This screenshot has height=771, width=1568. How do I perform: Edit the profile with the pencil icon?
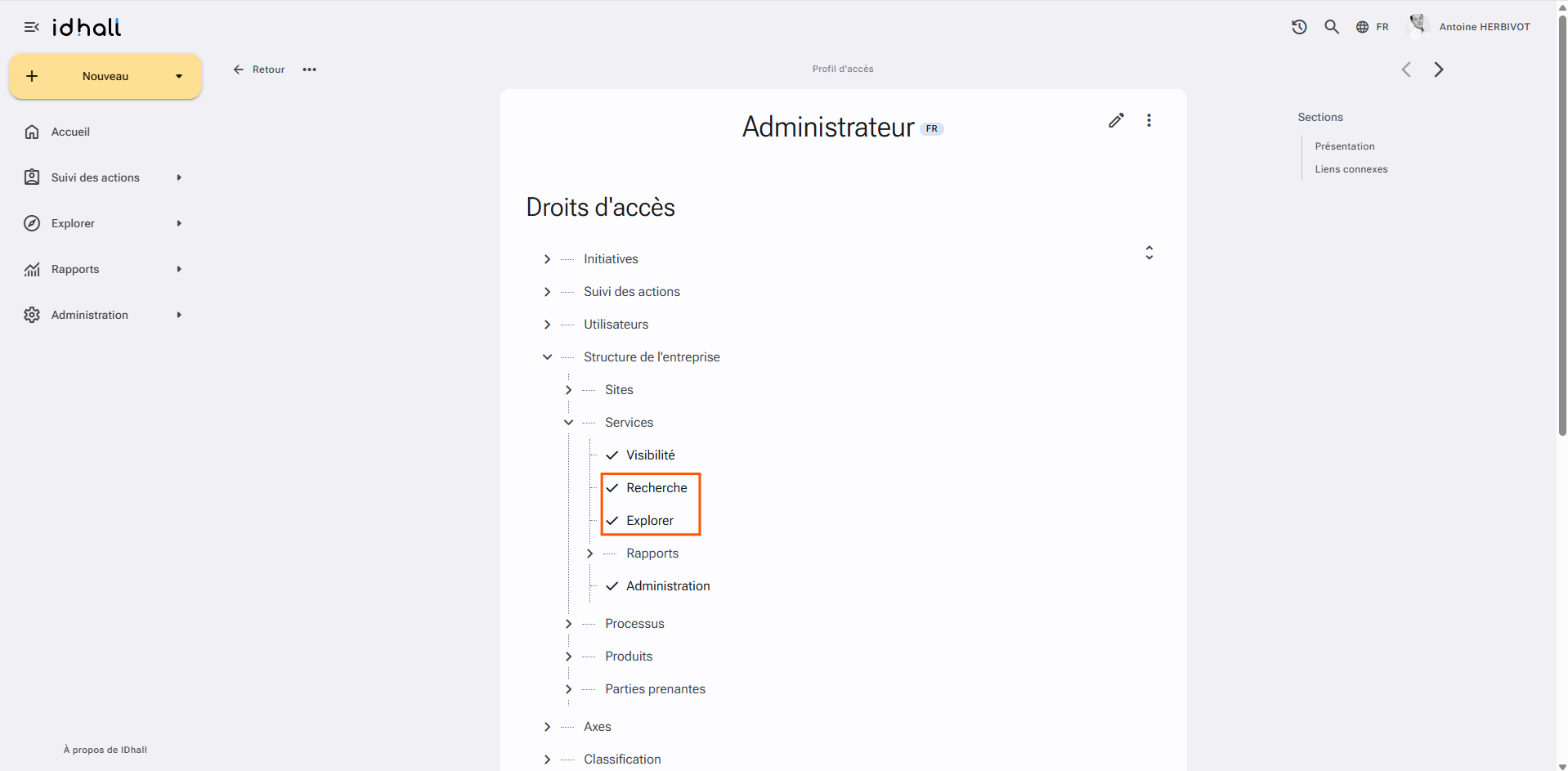coord(1116,120)
